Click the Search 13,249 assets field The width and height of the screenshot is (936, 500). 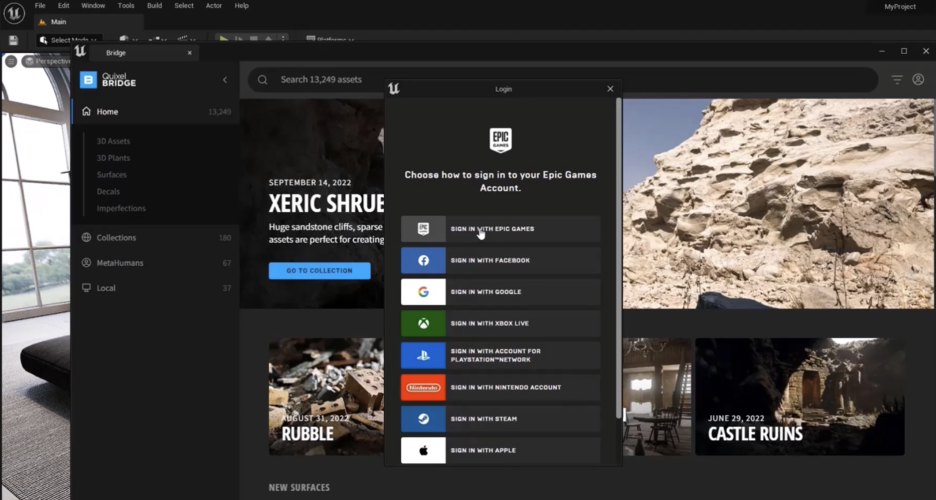coord(563,79)
